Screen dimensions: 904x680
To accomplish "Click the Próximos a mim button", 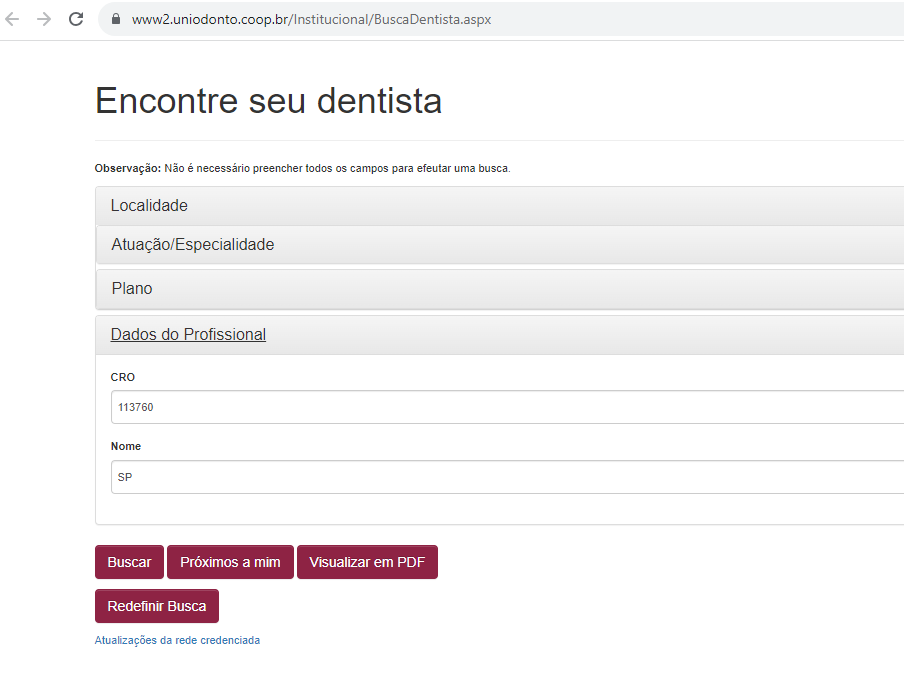I will [230, 562].
